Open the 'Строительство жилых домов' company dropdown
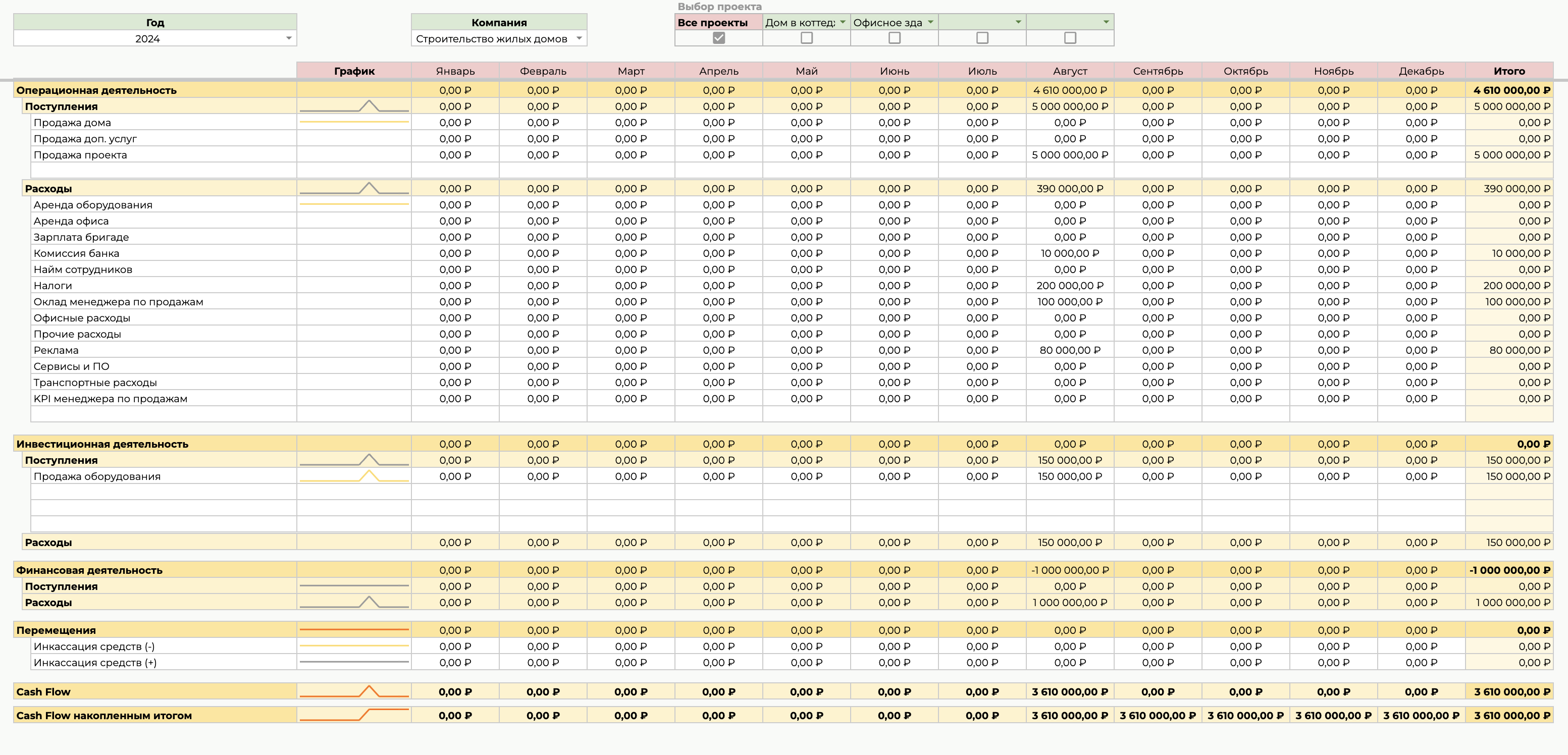Viewport: 1568px width, 755px height. pyautogui.click(x=579, y=38)
